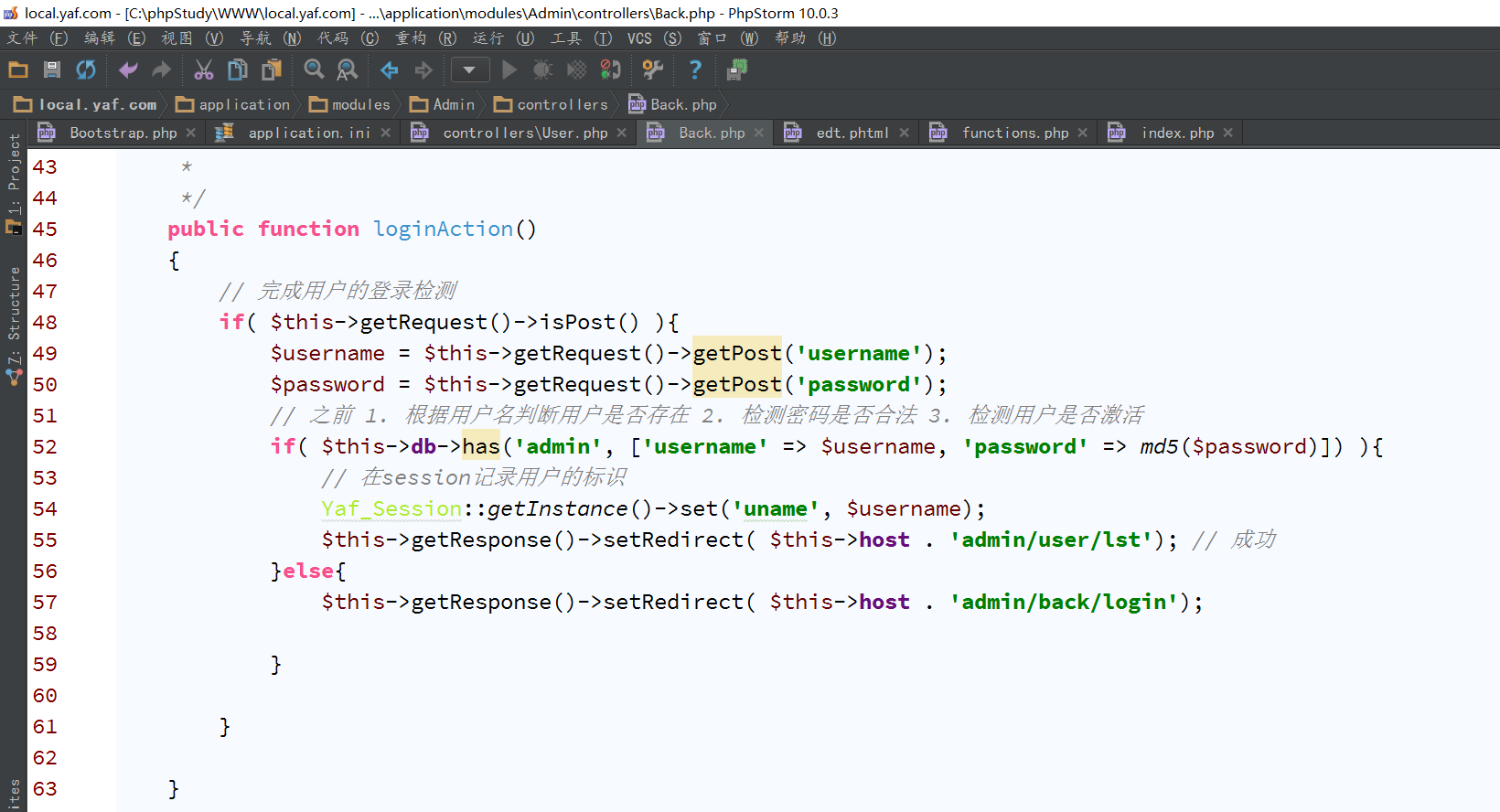Navigate back with the blue arrow

point(390,69)
